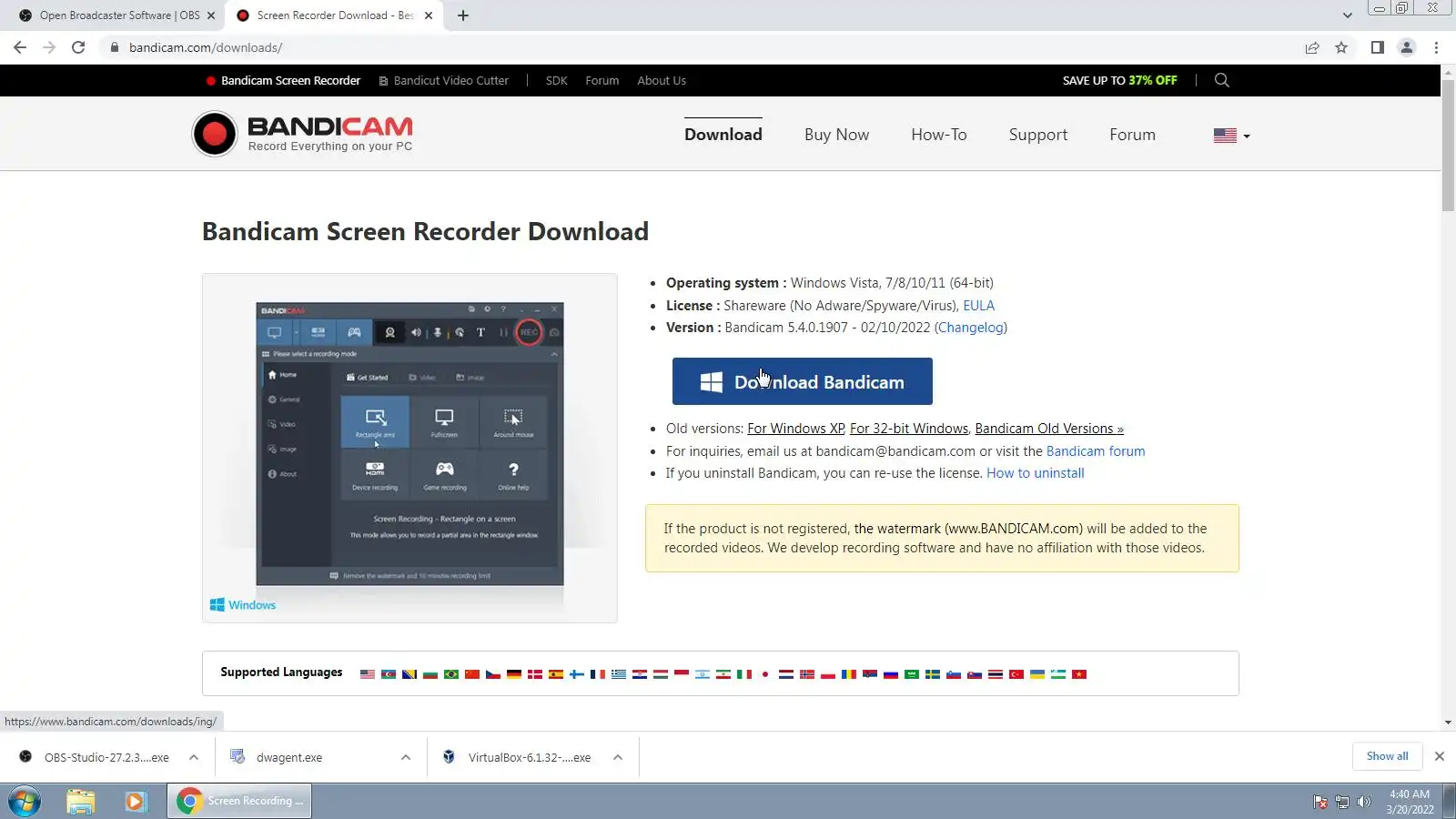Click the Chrome Screen Recording taskbar button
Viewport: 1456px width, 819px height.
(x=239, y=802)
